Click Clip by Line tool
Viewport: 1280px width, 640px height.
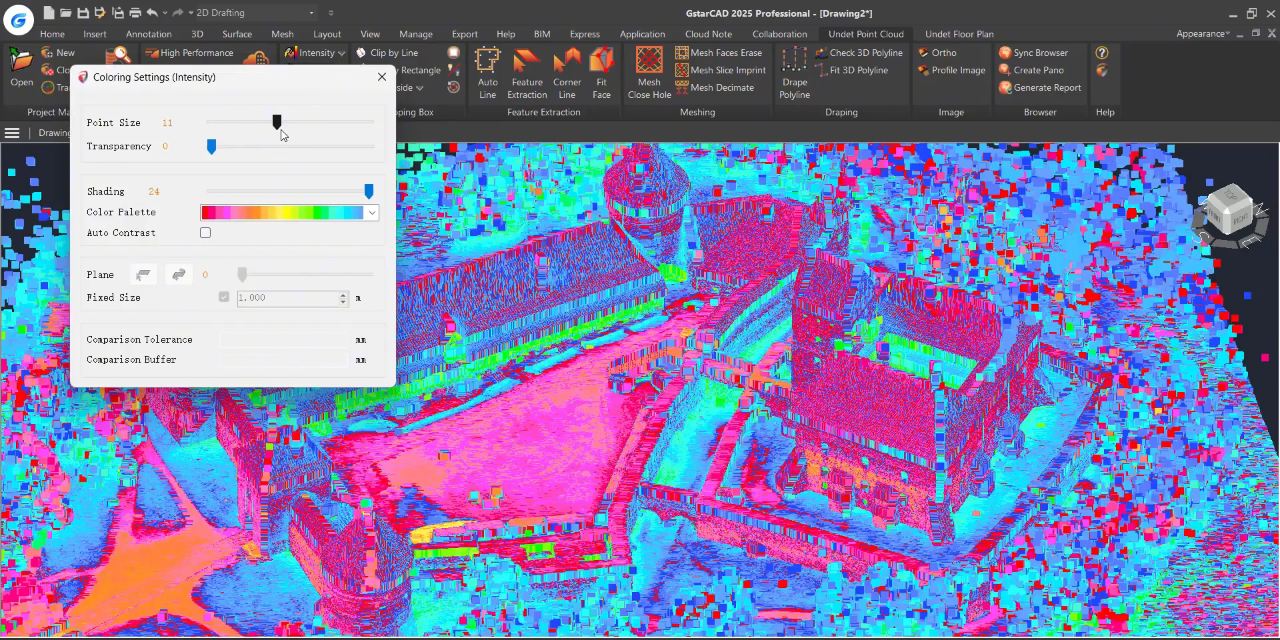tap(387, 53)
